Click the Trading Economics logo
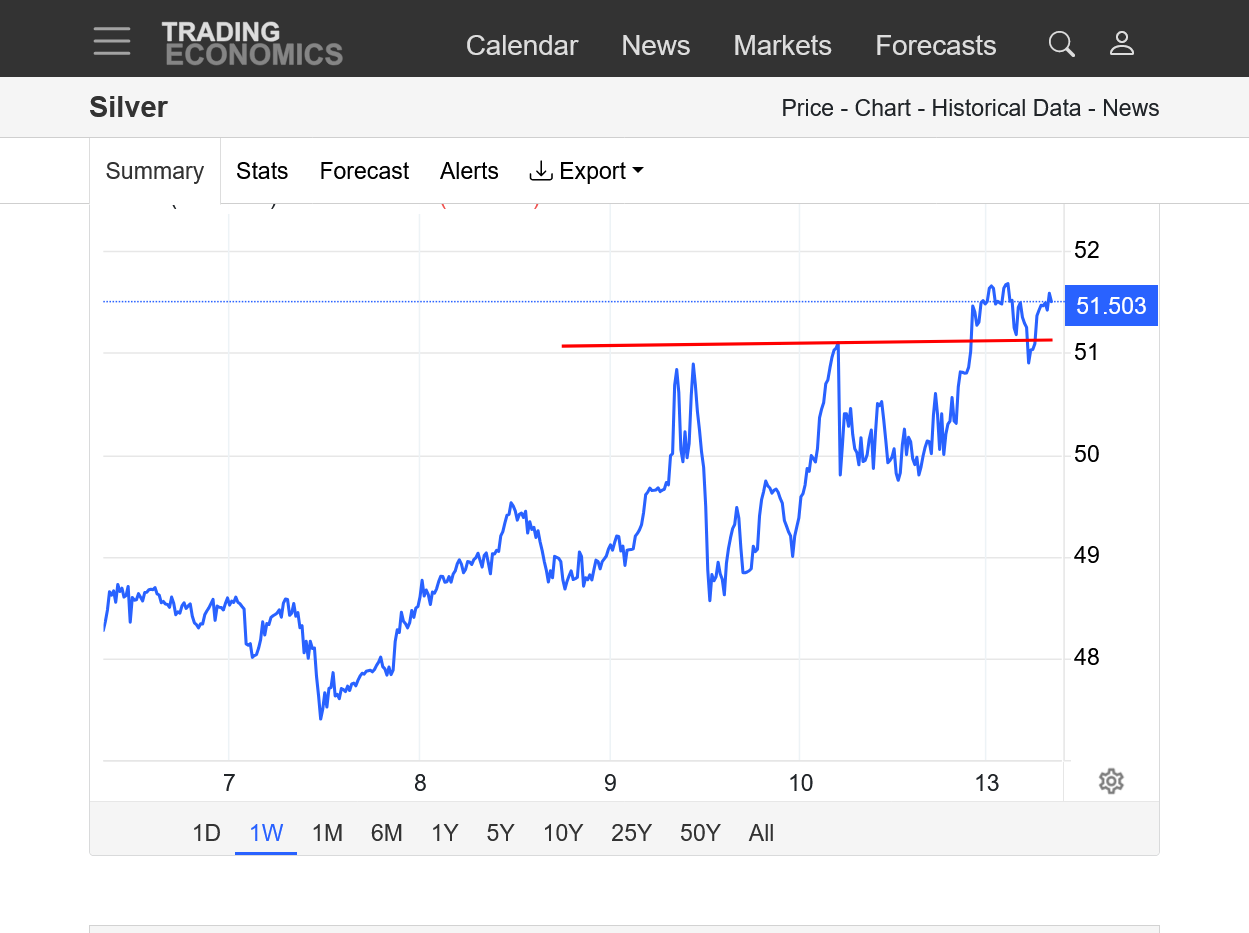The image size is (1249, 933). (x=252, y=44)
